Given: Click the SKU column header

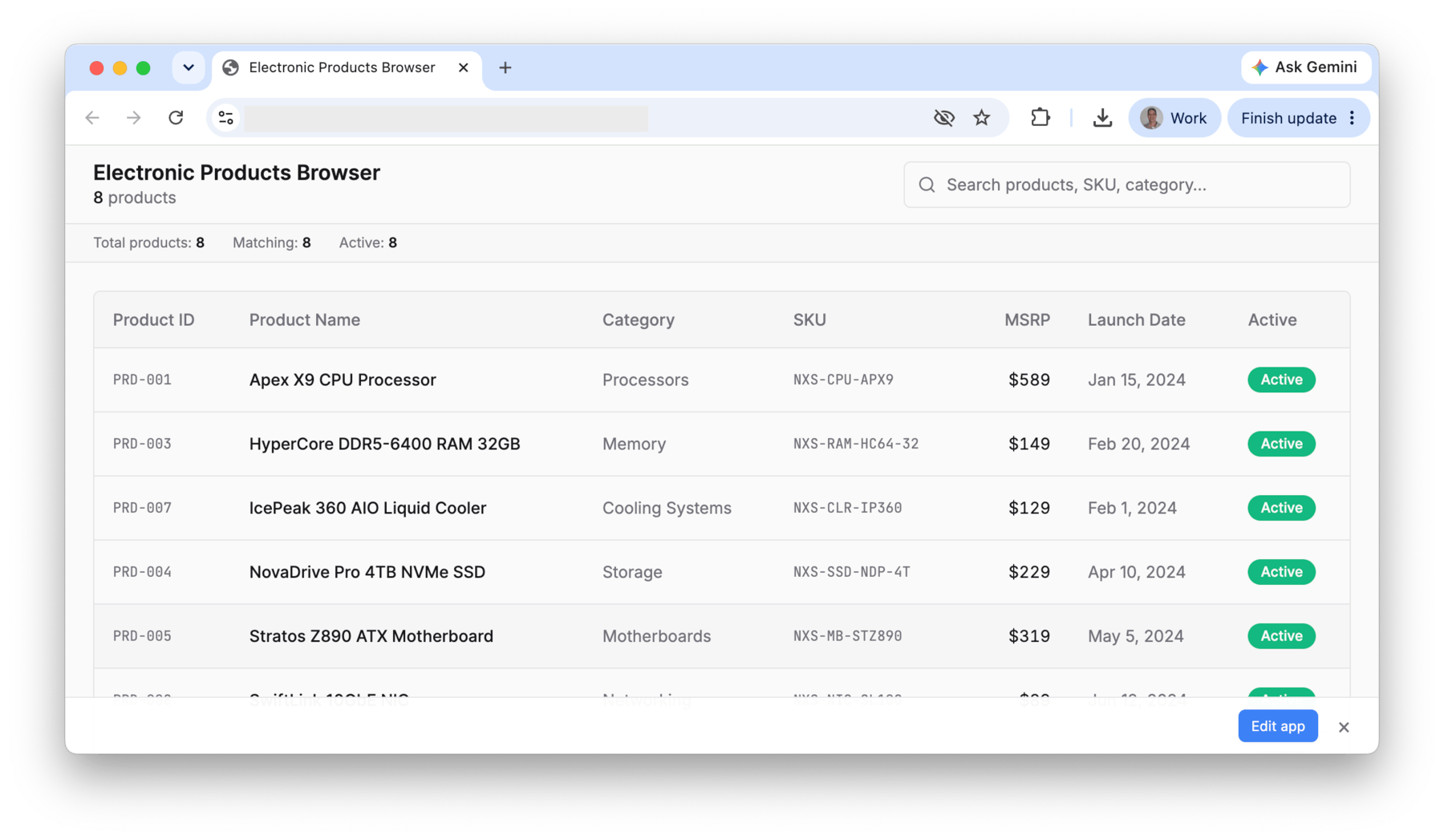Looking at the screenshot, I should (809, 319).
